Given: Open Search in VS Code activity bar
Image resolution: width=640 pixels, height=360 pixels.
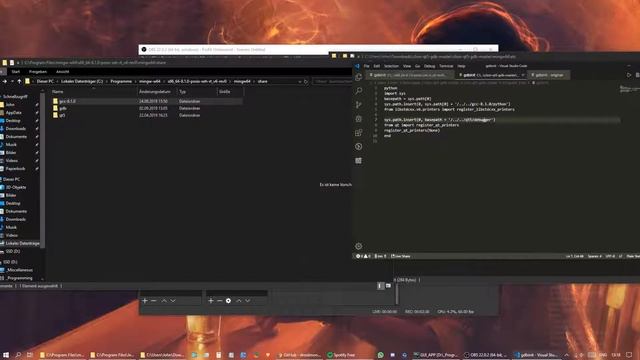Looking at the screenshot, I should 358,91.
